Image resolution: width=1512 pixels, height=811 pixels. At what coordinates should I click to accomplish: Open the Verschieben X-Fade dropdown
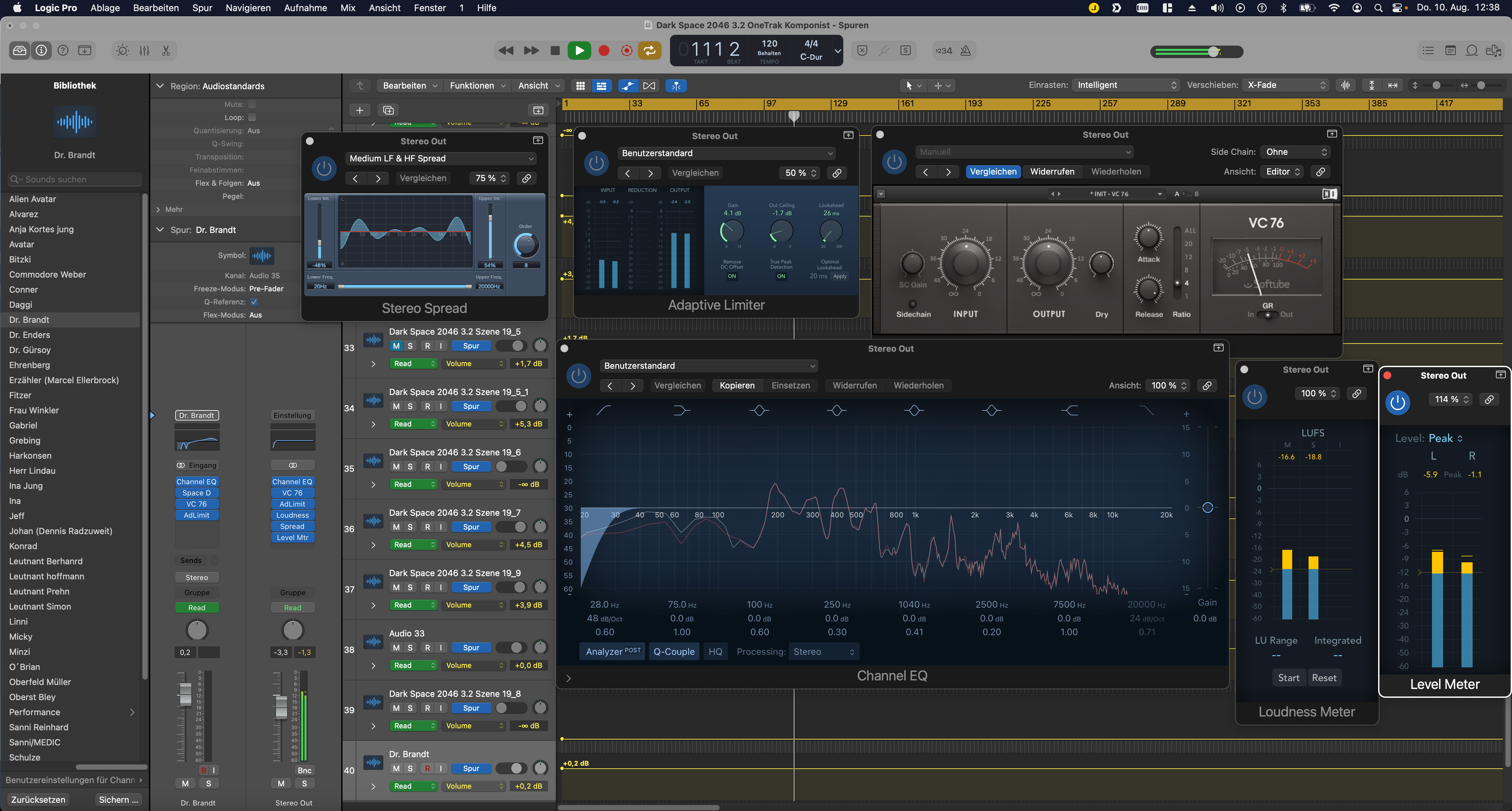coord(1286,85)
